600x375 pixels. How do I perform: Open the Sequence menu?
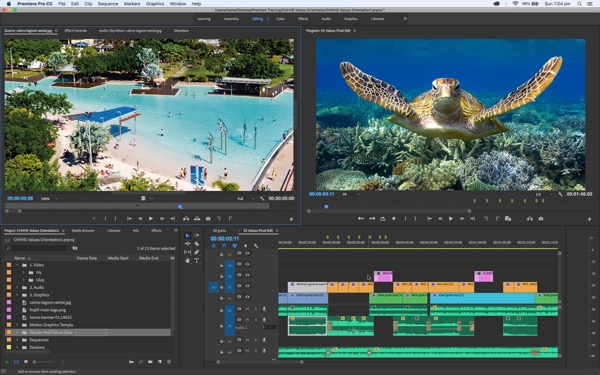pyautogui.click(x=108, y=4)
